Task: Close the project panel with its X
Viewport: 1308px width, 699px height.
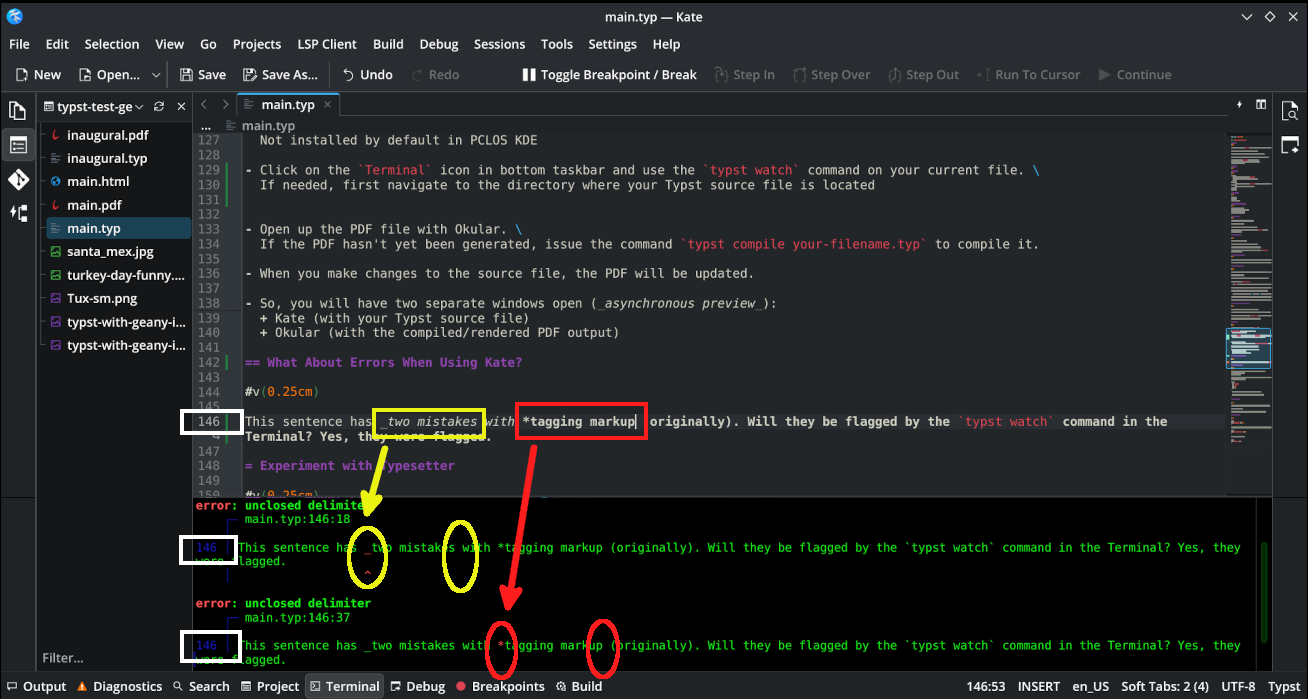Action: point(181,106)
